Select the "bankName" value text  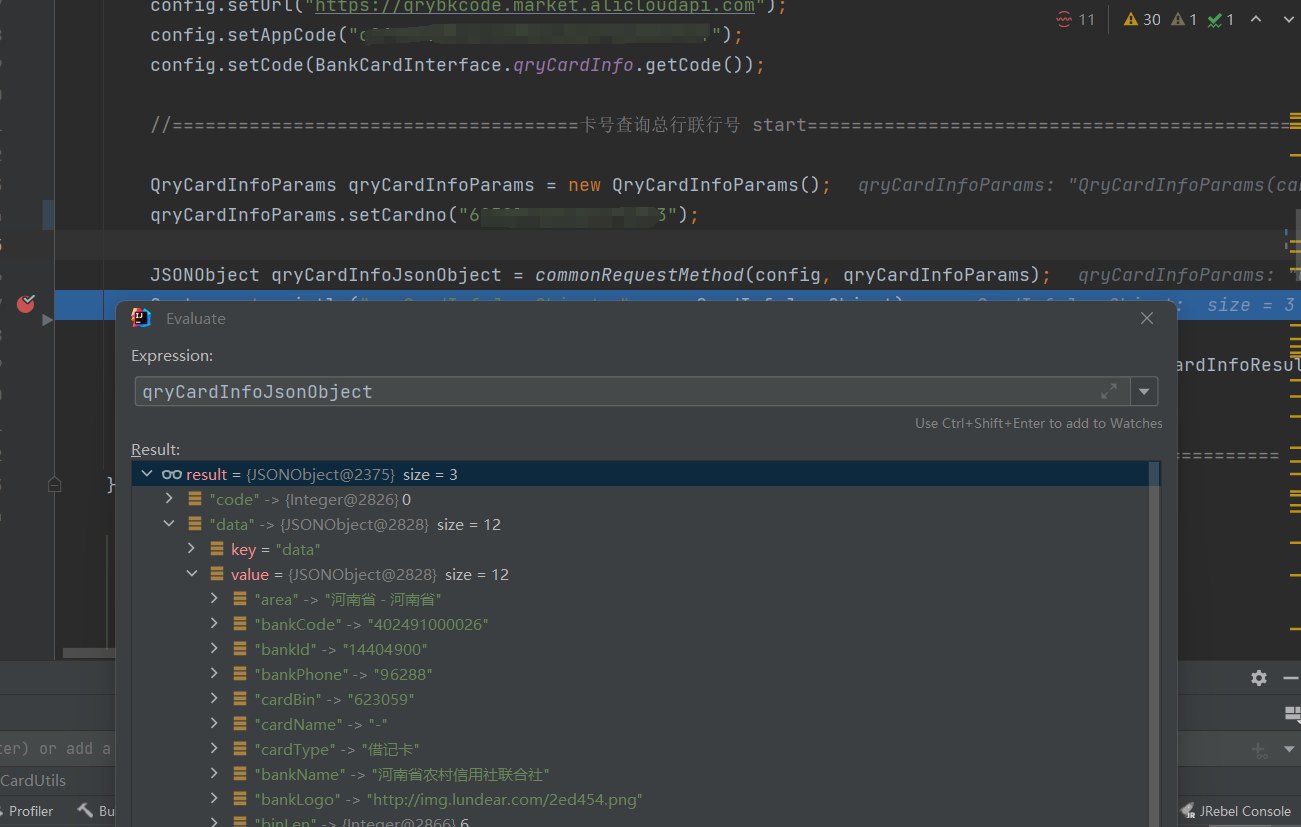[x=460, y=774]
